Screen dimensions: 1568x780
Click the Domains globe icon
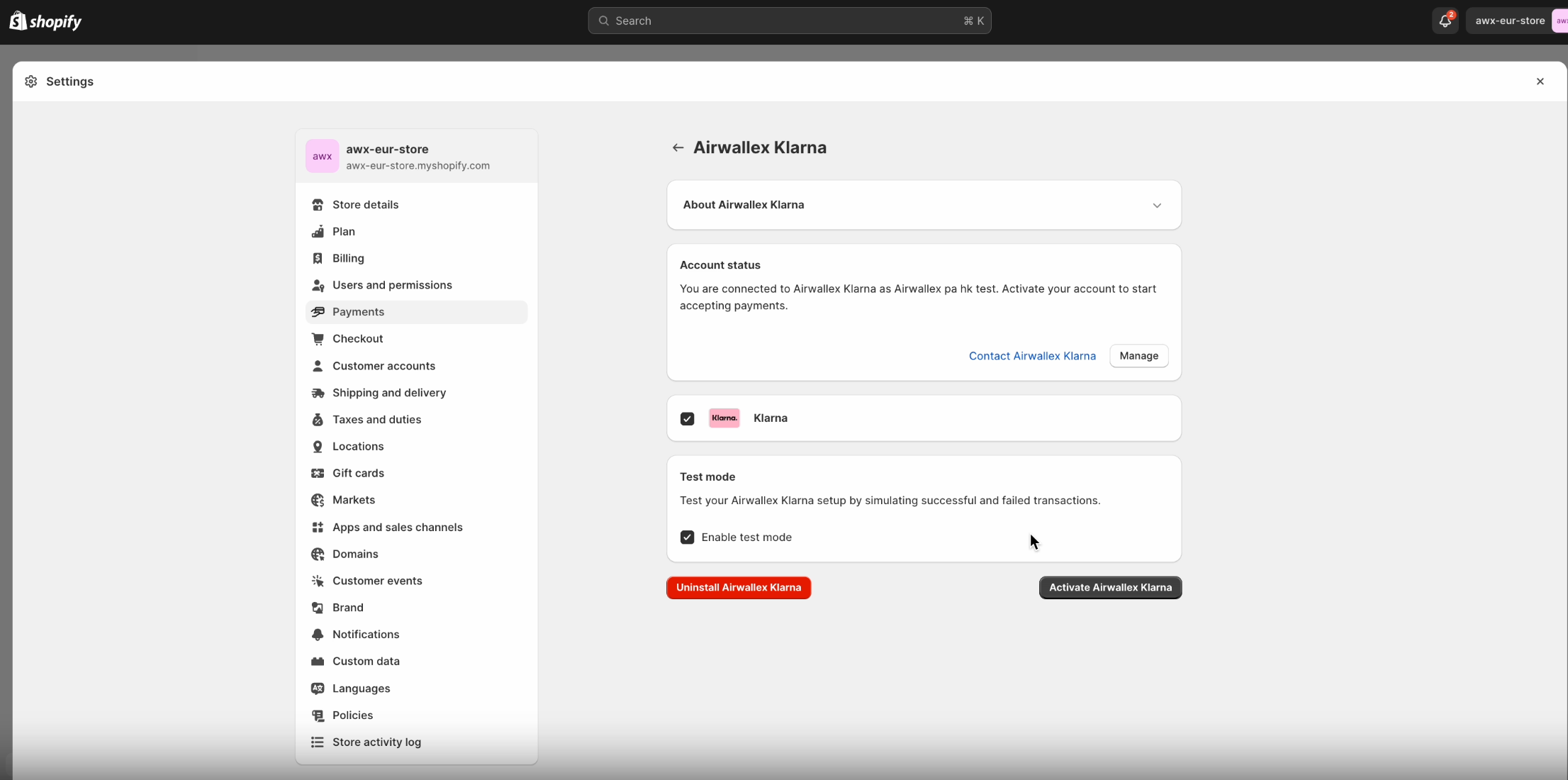click(318, 554)
